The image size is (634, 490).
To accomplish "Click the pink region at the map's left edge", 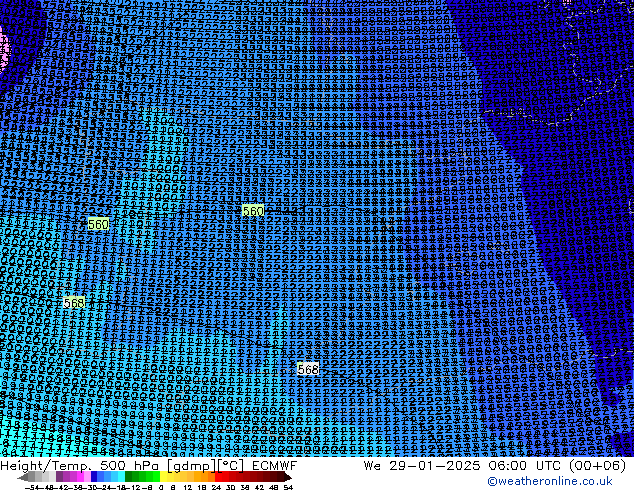I will [x=4, y=49].
